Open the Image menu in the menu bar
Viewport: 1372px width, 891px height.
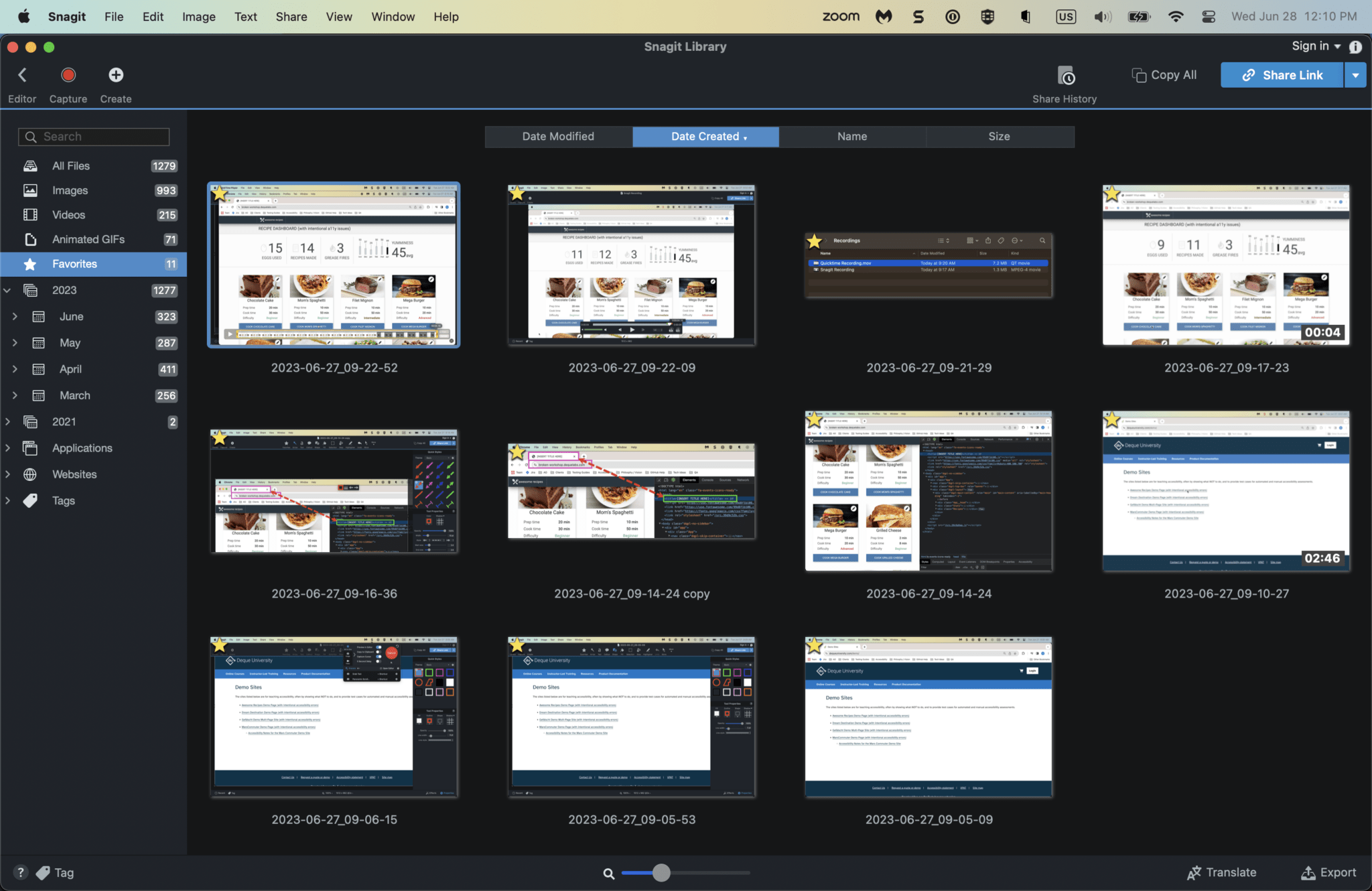[x=198, y=16]
